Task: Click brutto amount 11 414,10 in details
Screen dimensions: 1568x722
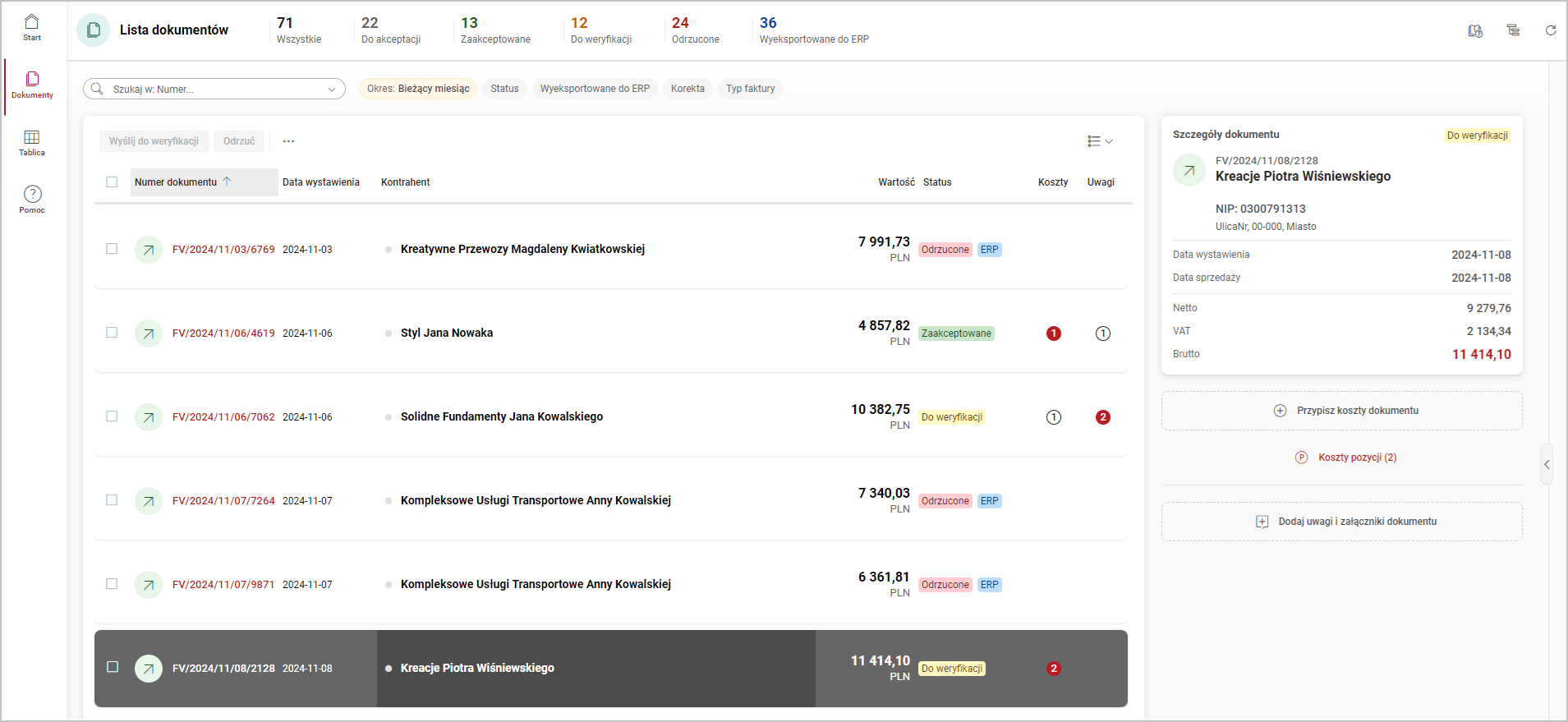Action: pyautogui.click(x=1482, y=354)
